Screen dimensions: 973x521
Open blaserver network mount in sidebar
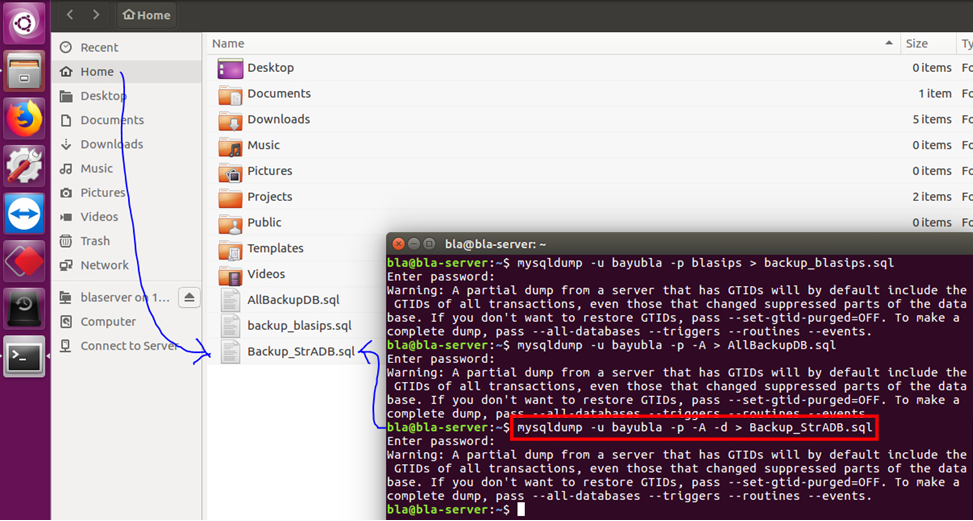115,298
